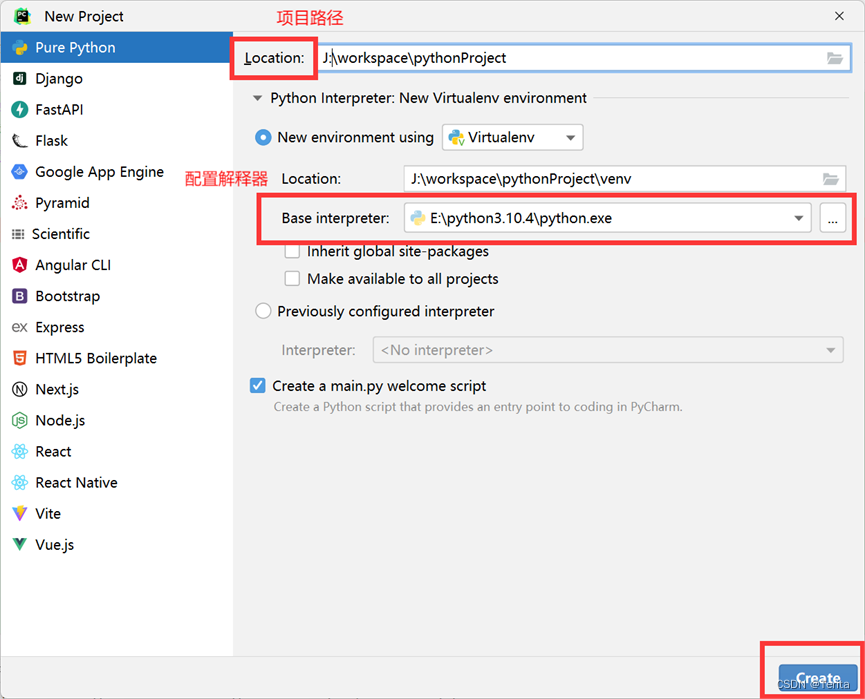Enable Make available to all projects
Screen dimensions: 865x699
pos(292,279)
